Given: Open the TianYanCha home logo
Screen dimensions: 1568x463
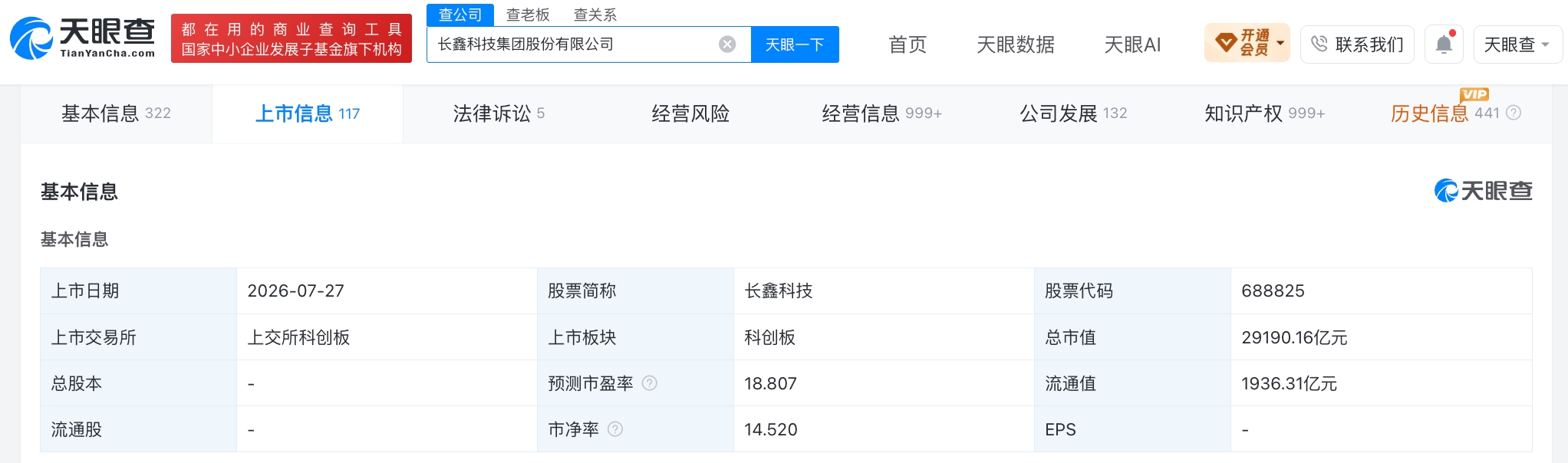Looking at the screenshot, I should (83, 38).
